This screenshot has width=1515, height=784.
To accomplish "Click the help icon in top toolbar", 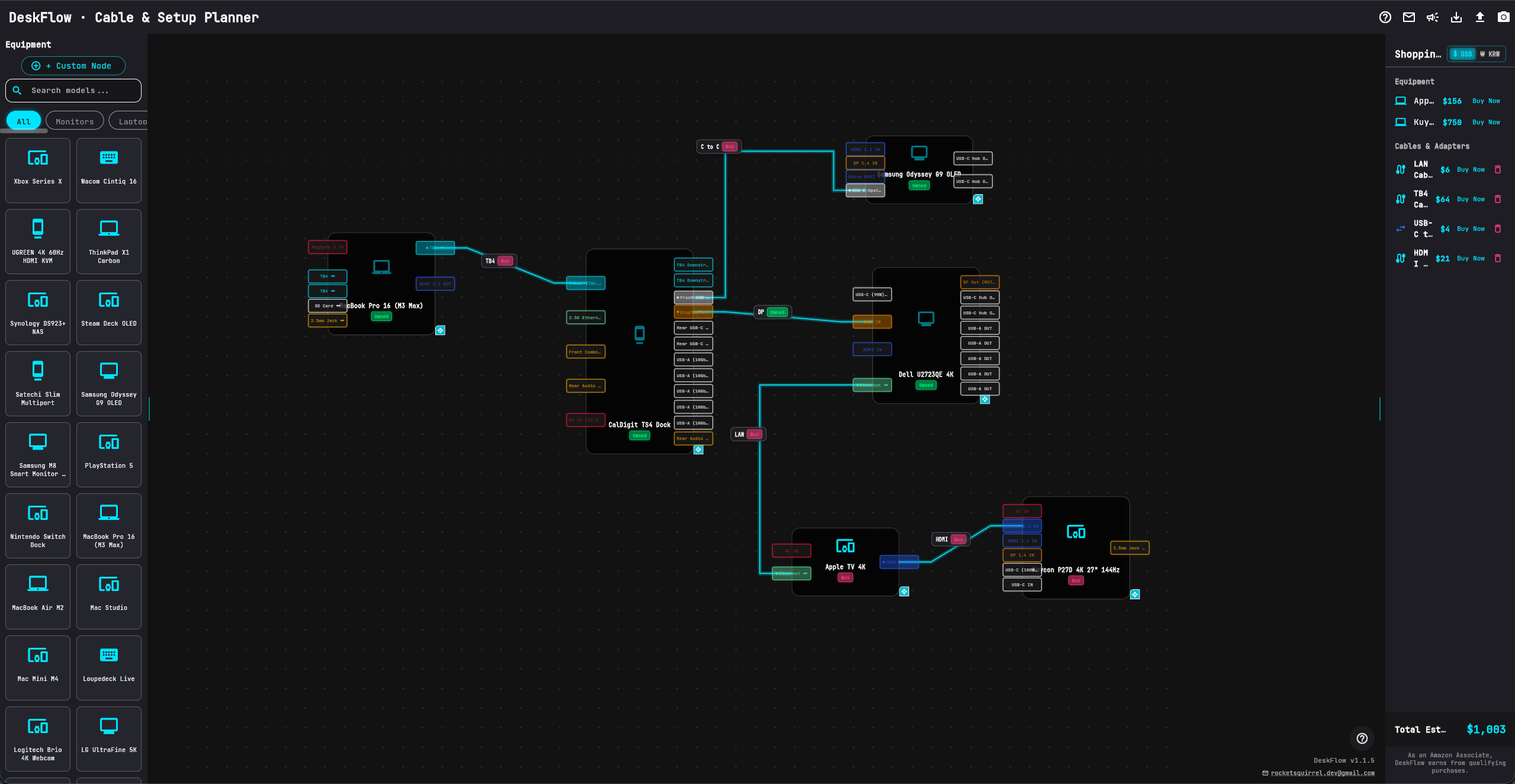I will (x=1385, y=17).
